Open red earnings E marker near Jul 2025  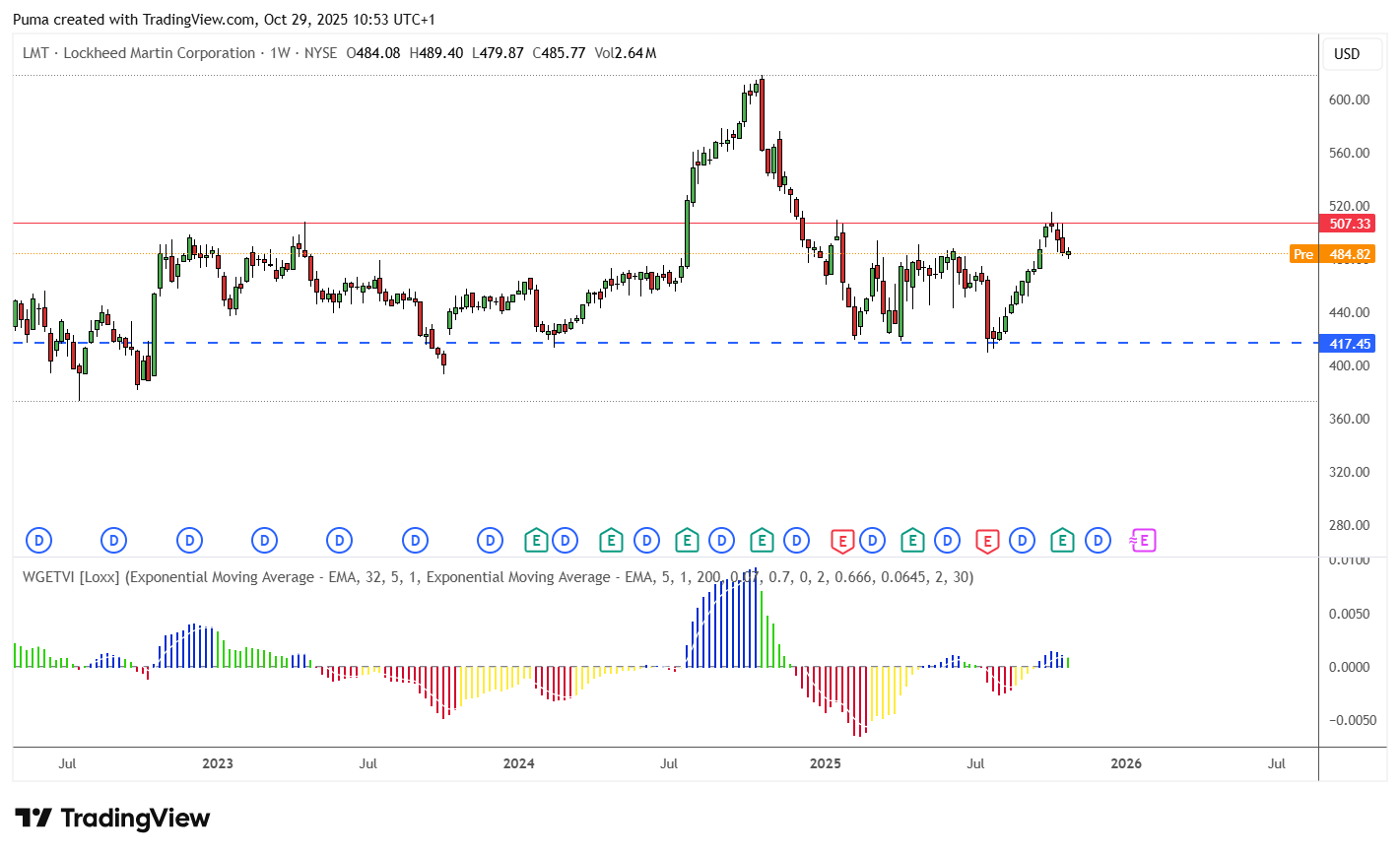tap(987, 540)
